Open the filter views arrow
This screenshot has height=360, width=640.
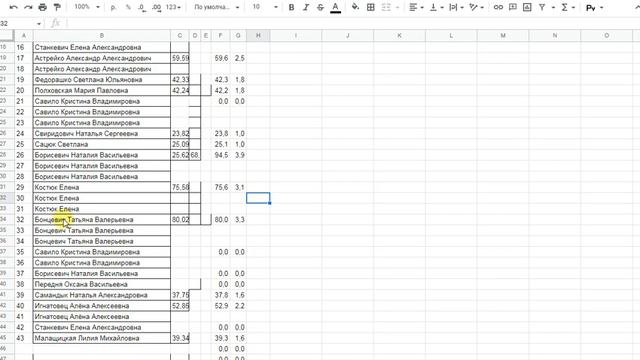point(553,7)
